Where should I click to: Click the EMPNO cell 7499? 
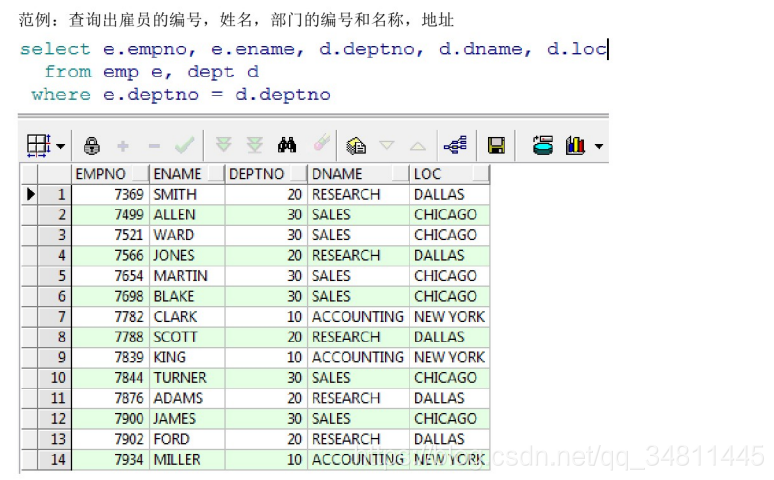(111, 215)
